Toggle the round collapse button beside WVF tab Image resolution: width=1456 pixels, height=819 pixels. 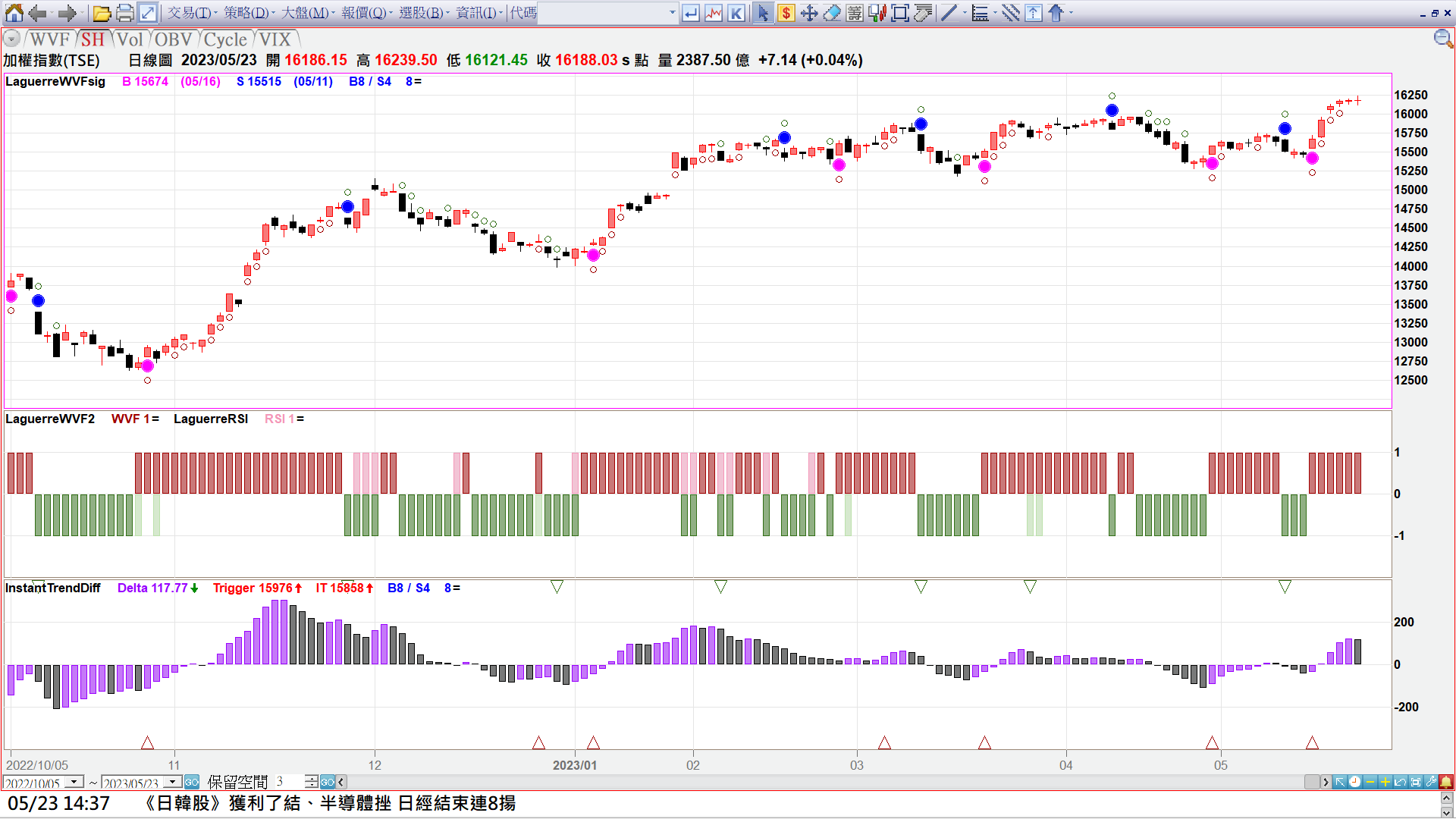[11, 39]
